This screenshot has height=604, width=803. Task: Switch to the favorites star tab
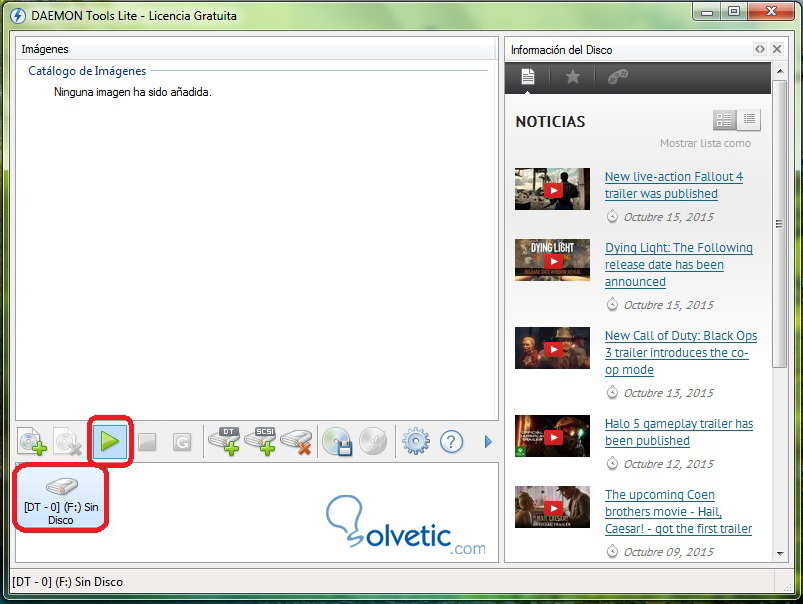(573, 77)
